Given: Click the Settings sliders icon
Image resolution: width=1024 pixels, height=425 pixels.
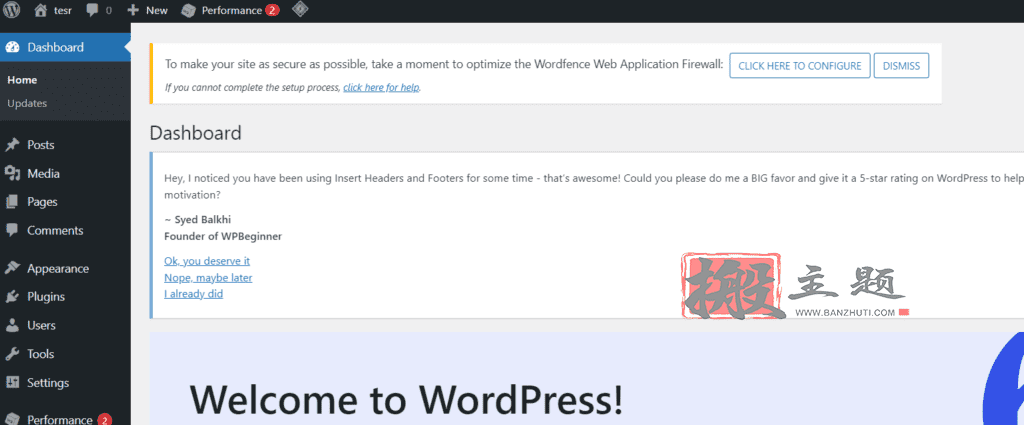Looking at the screenshot, I should (12, 383).
